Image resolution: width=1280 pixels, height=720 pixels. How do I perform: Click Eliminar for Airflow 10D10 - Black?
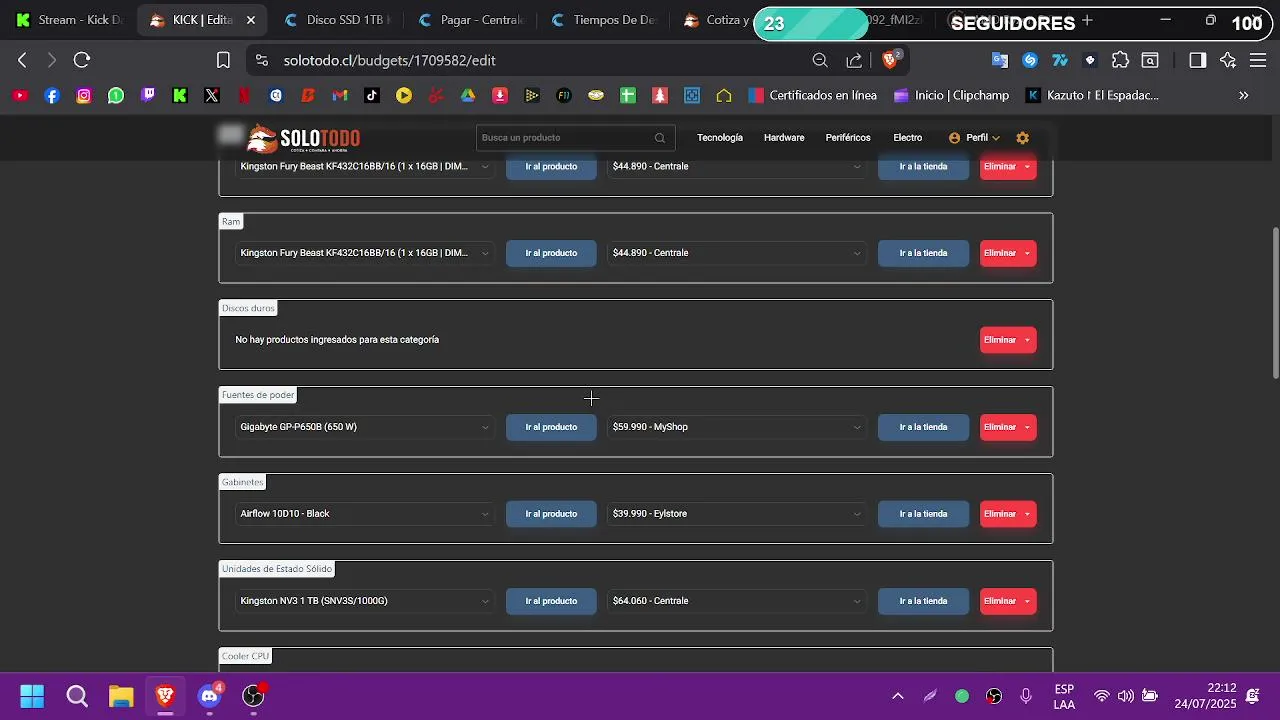click(x=1000, y=514)
